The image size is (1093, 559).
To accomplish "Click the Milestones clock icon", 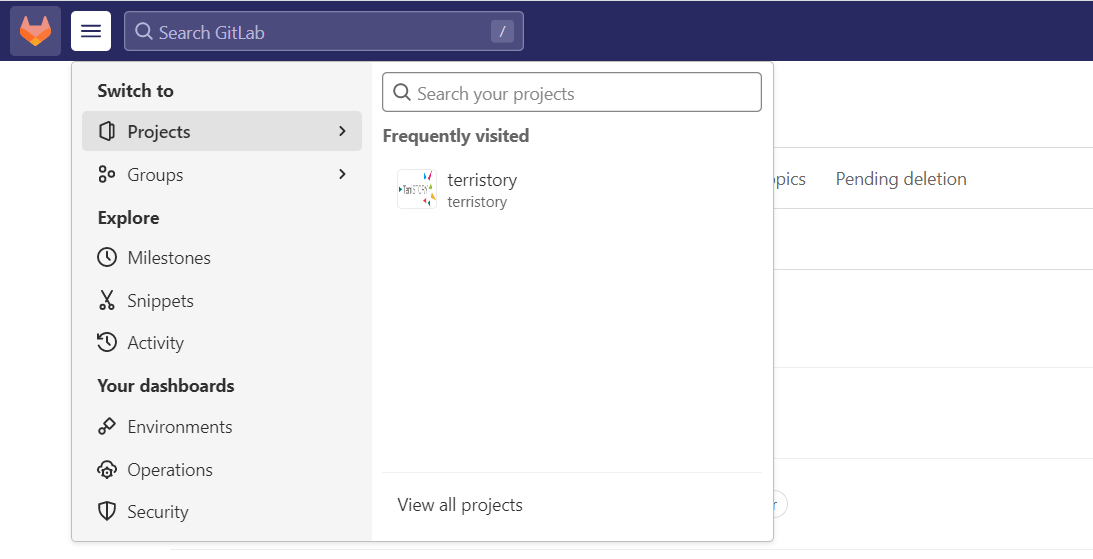I will click(107, 257).
